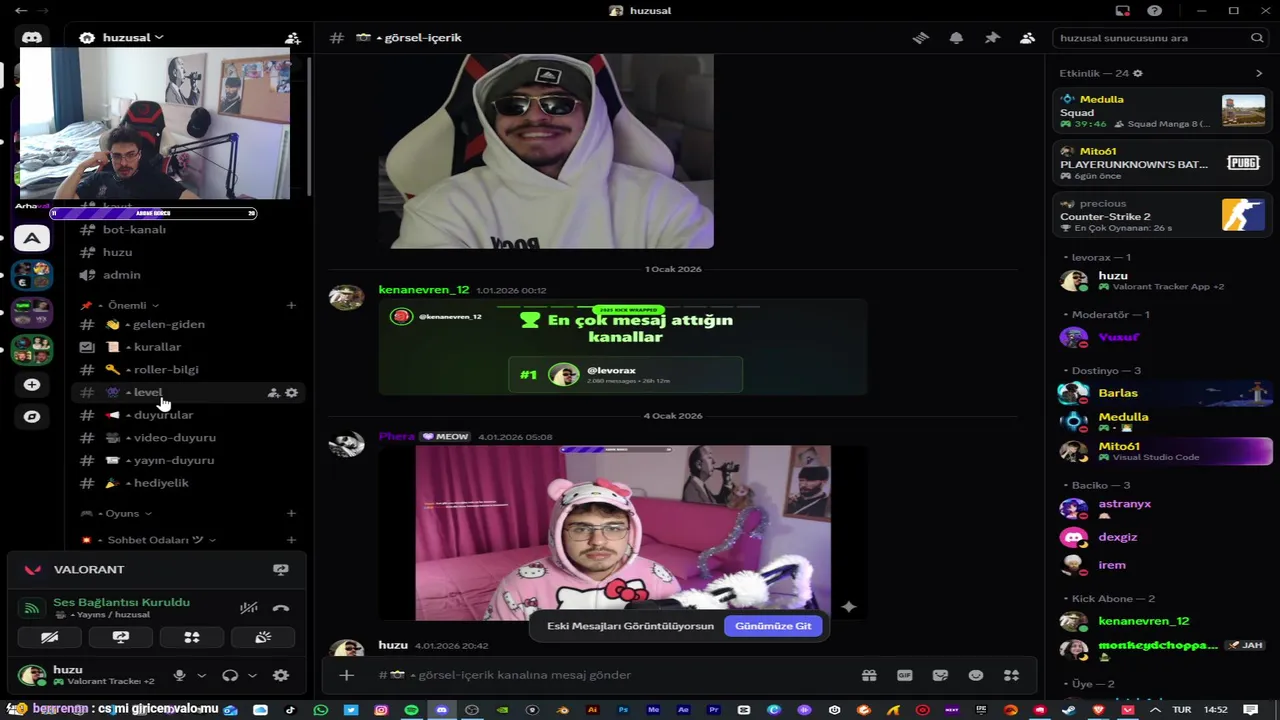Click kenanevren_12 username in chat
Viewport: 1280px width, 720px height.
423,290
